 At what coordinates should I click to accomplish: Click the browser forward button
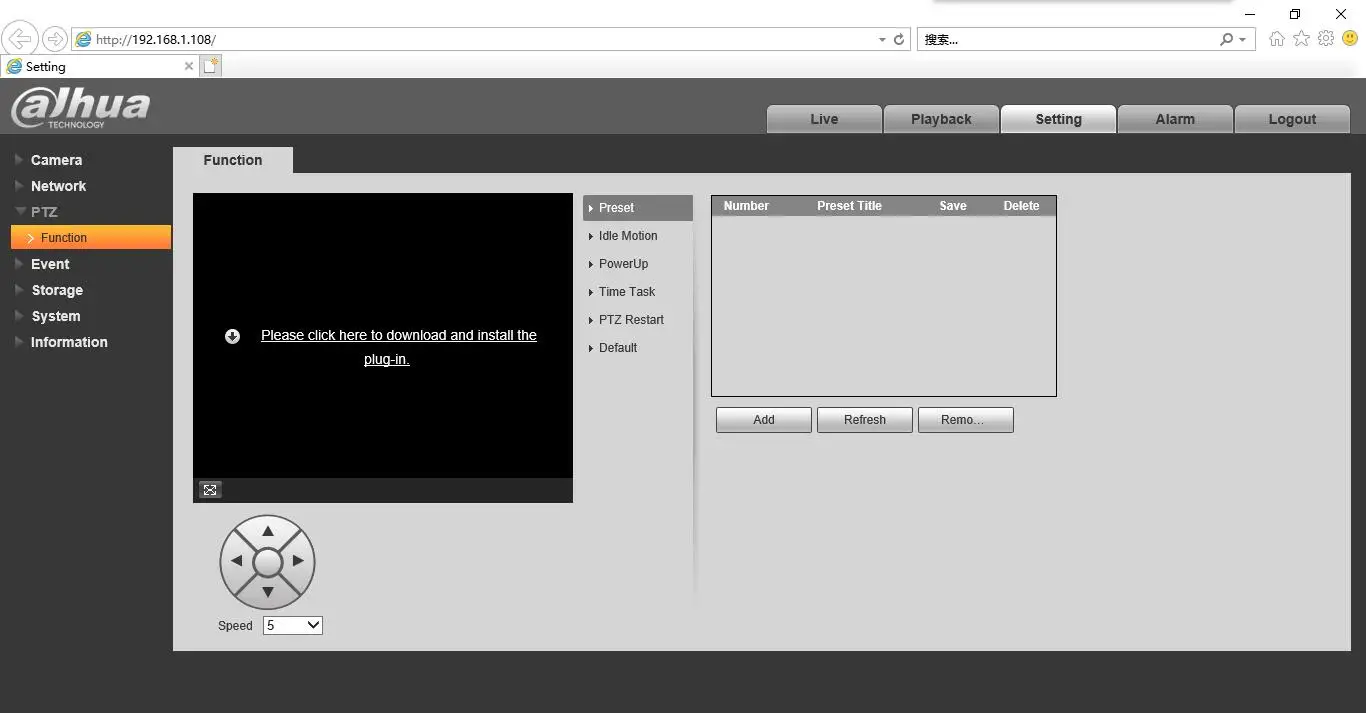55,39
